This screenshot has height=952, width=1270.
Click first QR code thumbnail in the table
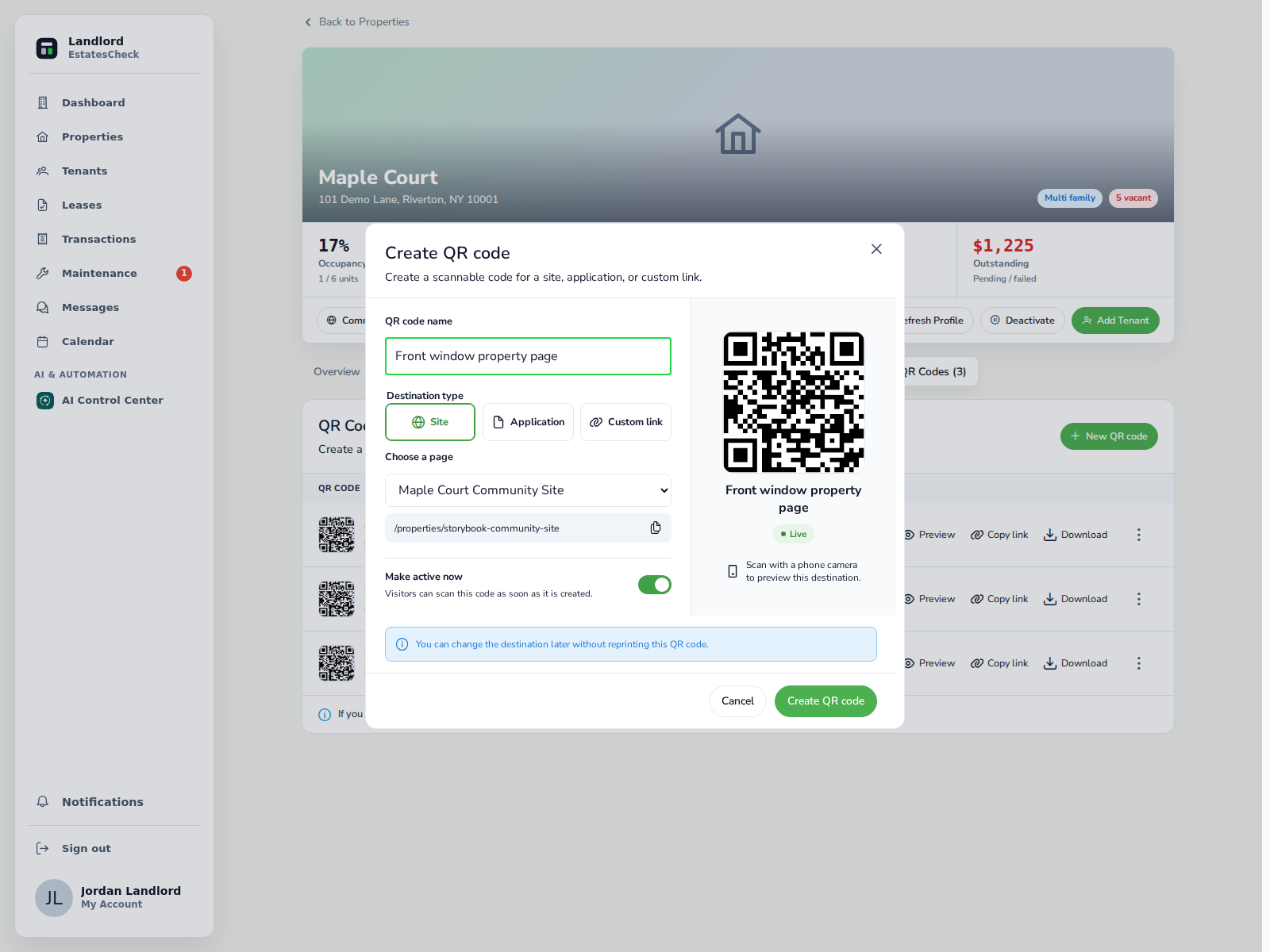337,535
